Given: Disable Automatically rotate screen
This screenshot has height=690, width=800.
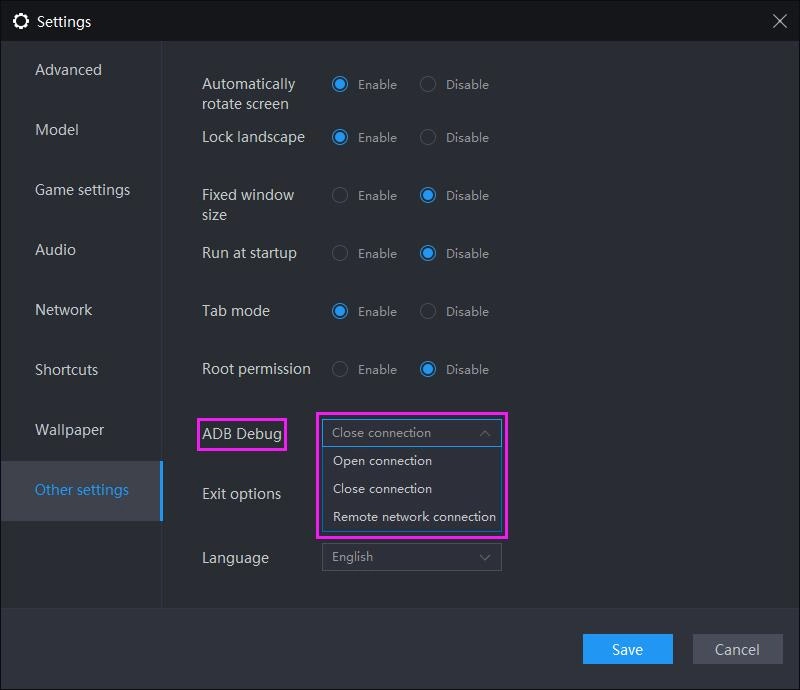Looking at the screenshot, I should tap(430, 85).
